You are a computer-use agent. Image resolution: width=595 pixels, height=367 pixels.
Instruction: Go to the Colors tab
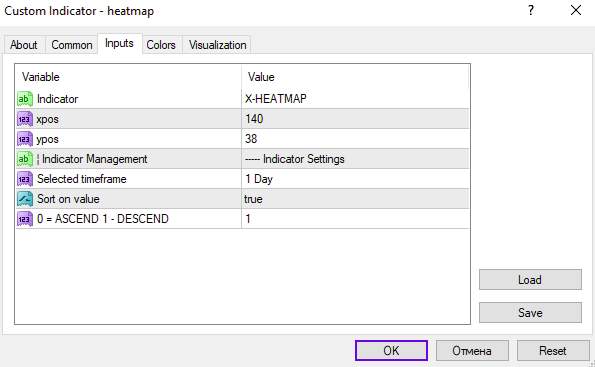pos(161,45)
